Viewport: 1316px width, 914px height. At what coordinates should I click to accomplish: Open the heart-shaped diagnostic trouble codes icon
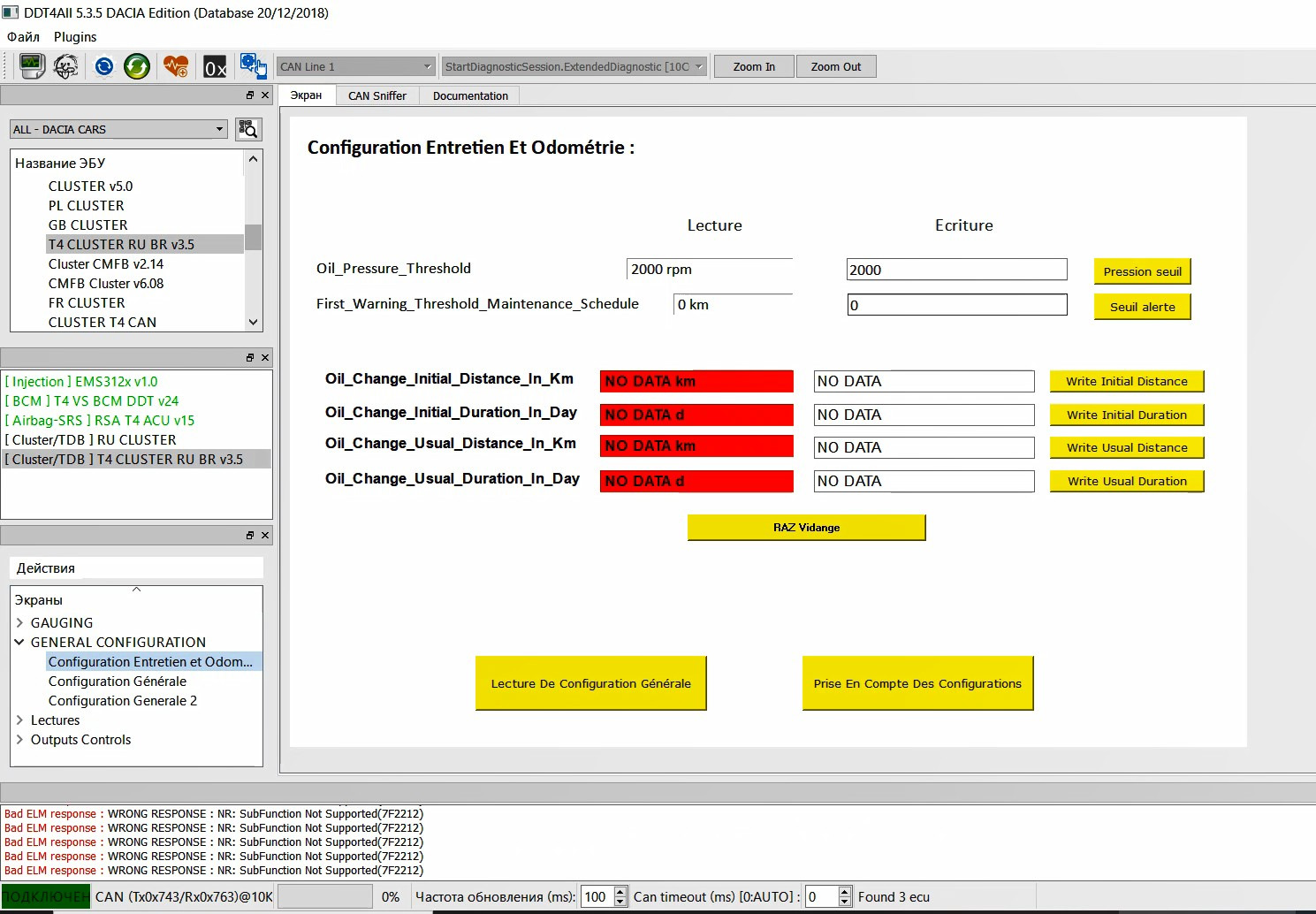click(x=176, y=66)
